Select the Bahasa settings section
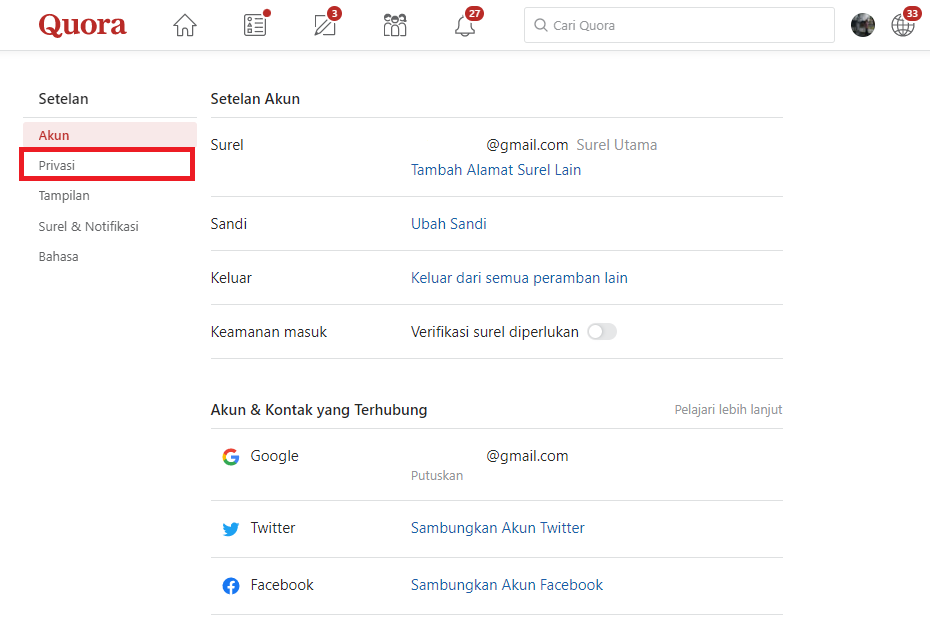 point(58,256)
